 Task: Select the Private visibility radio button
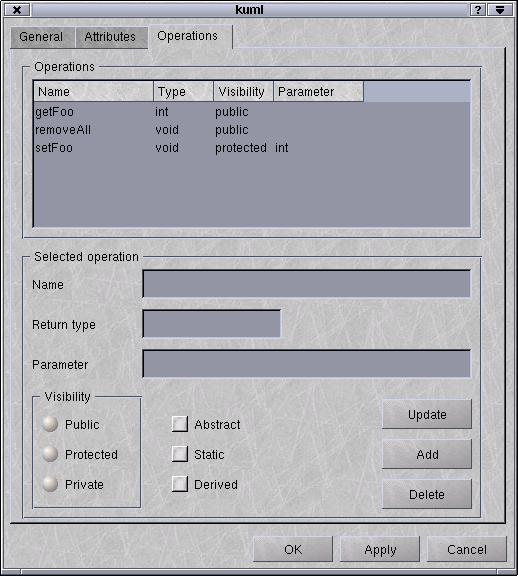tap(50, 484)
